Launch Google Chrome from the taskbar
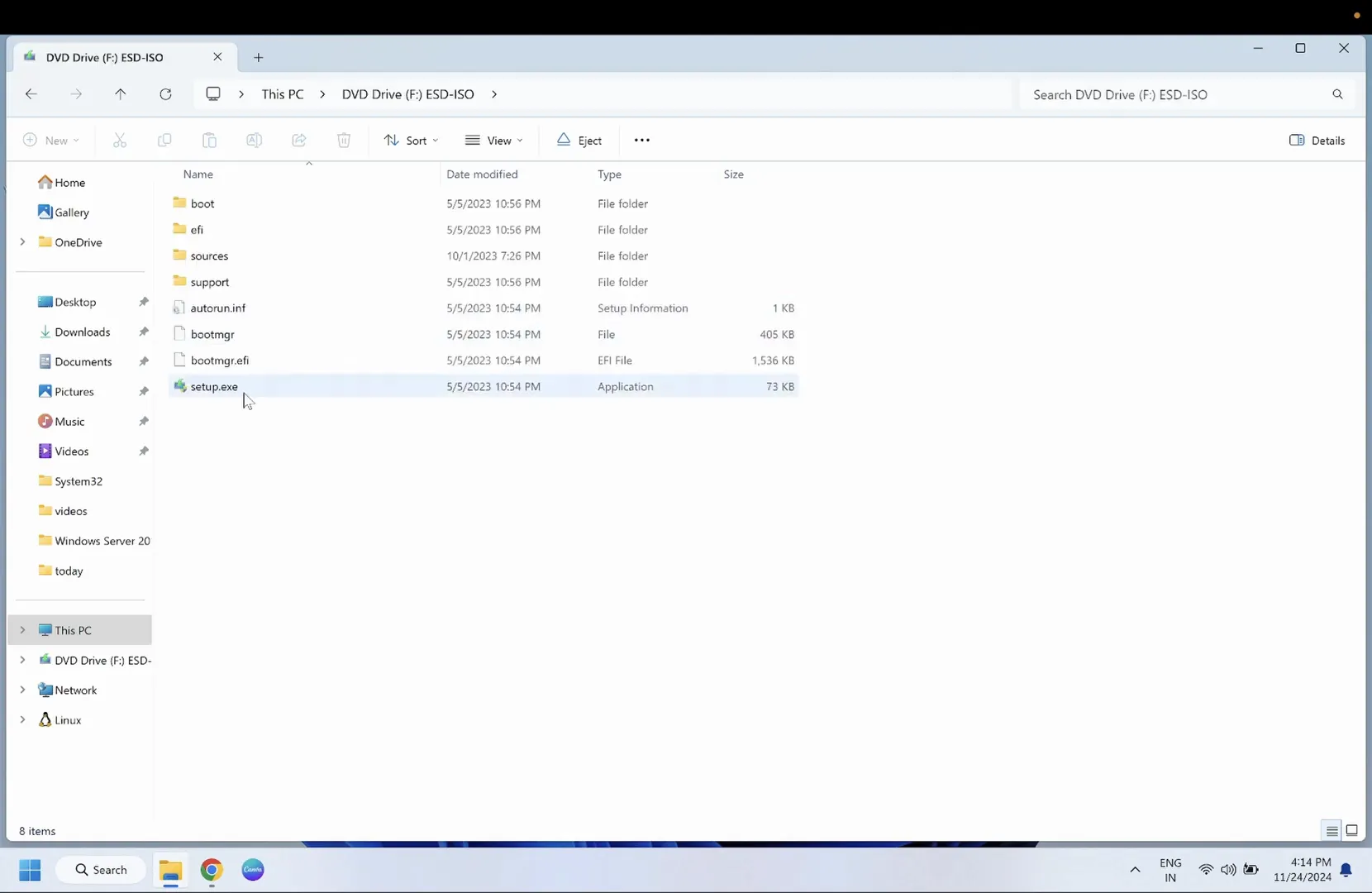The width and height of the screenshot is (1372, 893). [x=212, y=870]
